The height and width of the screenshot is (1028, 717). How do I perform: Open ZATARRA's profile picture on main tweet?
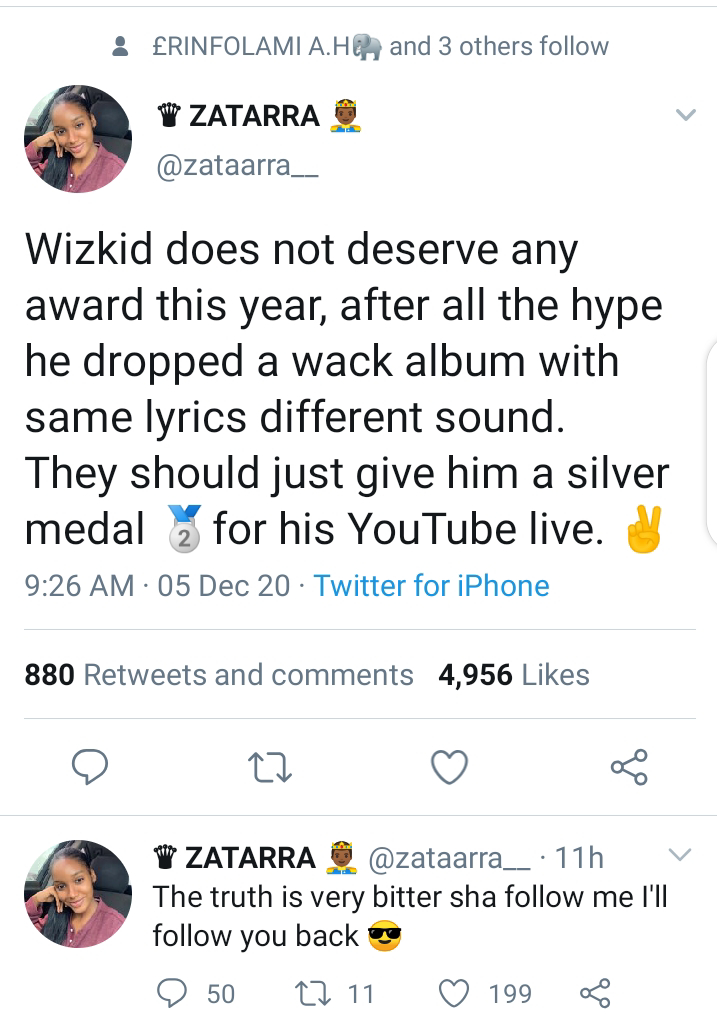(x=78, y=138)
